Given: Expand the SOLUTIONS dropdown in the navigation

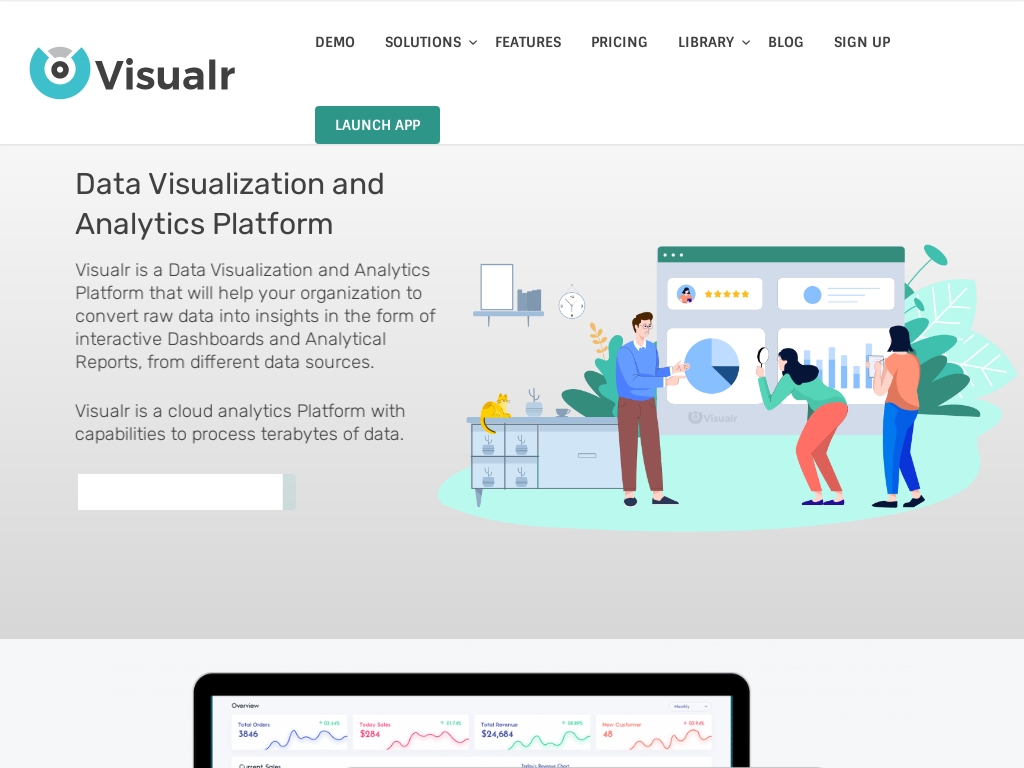Looking at the screenshot, I should (423, 42).
